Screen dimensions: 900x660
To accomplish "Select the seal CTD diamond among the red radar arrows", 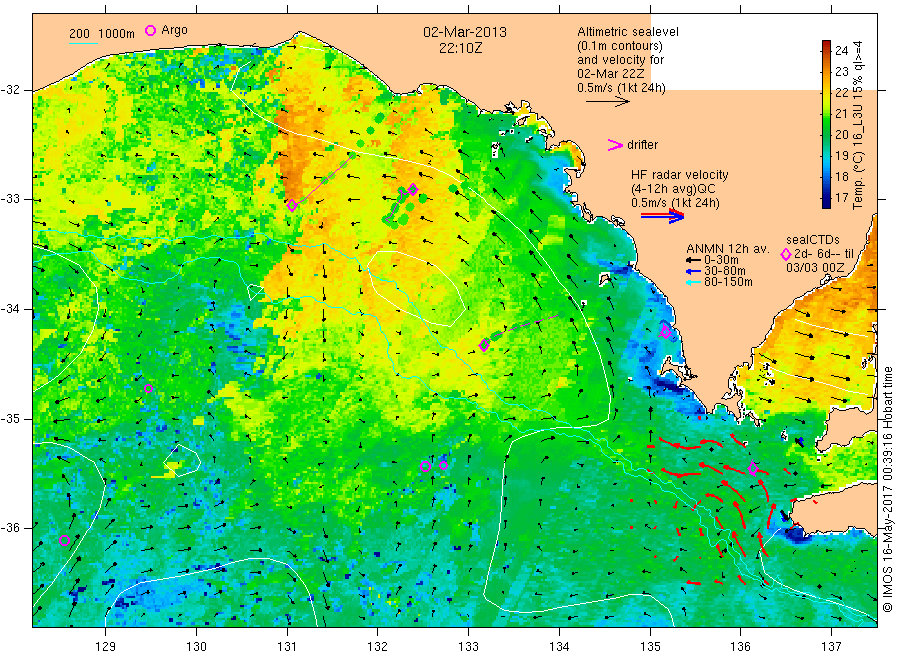I will pos(753,469).
